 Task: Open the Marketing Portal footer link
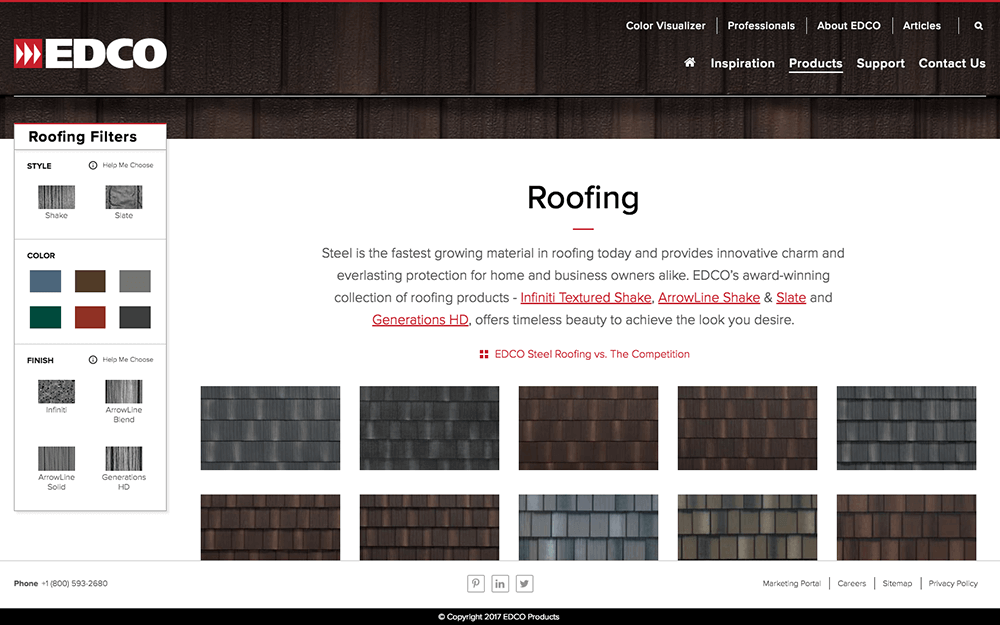791,584
